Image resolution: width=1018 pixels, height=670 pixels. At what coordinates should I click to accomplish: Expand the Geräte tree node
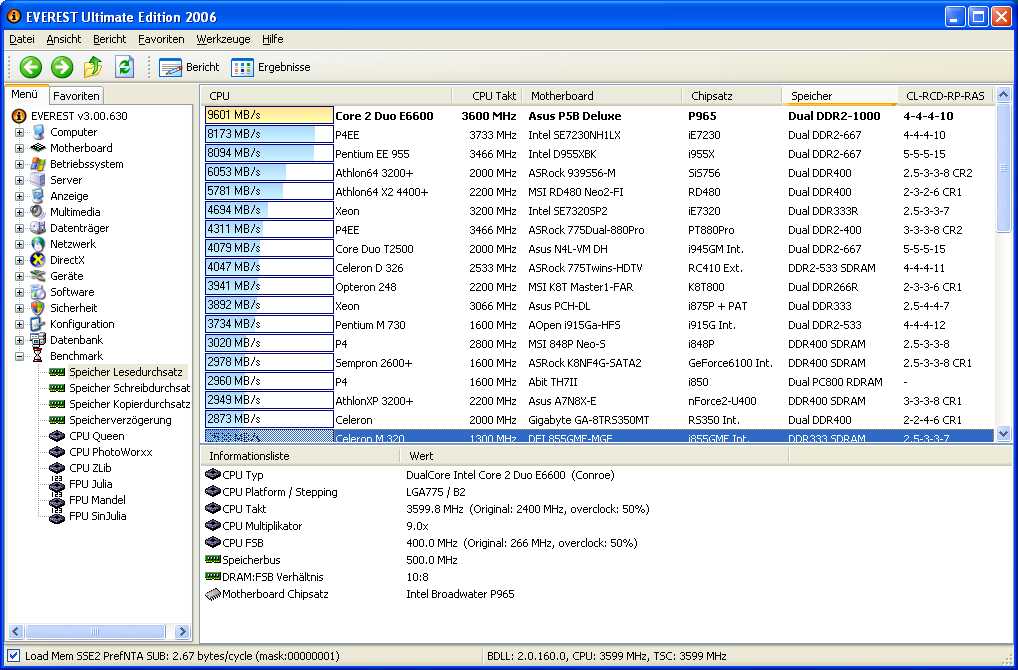point(19,276)
